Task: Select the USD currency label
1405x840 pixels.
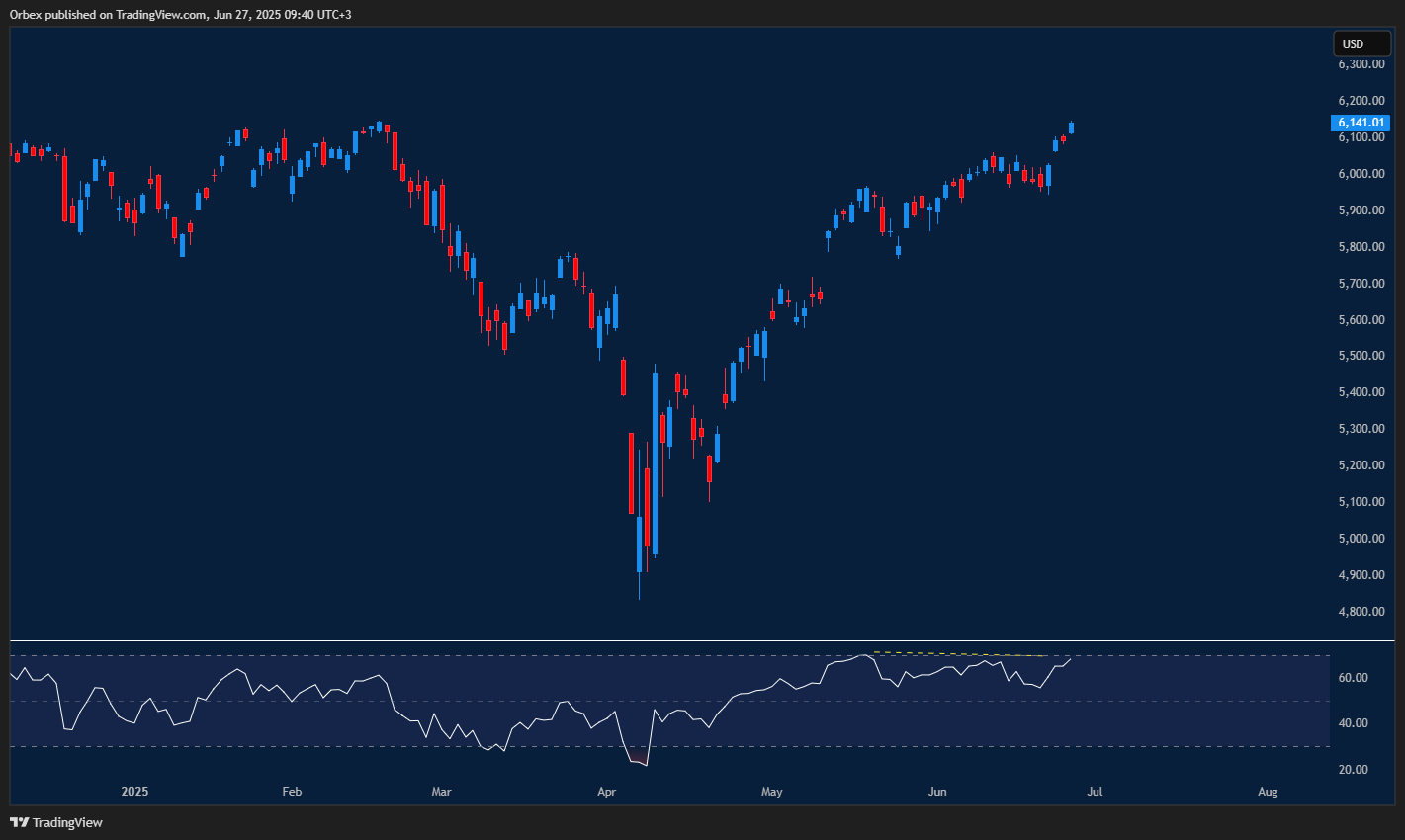Action: [x=1361, y=43]
